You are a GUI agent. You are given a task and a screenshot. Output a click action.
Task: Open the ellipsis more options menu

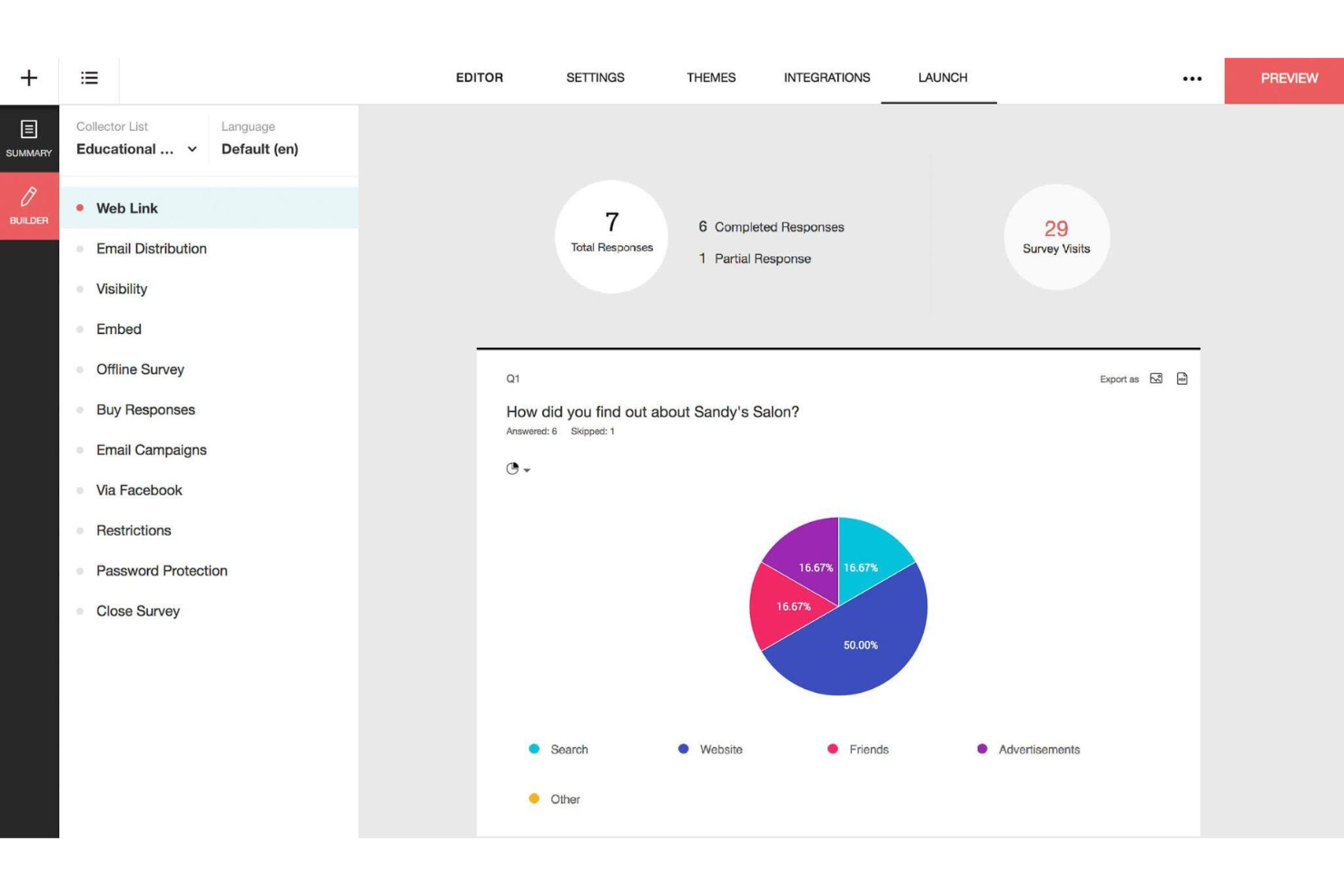[1191, 78]
